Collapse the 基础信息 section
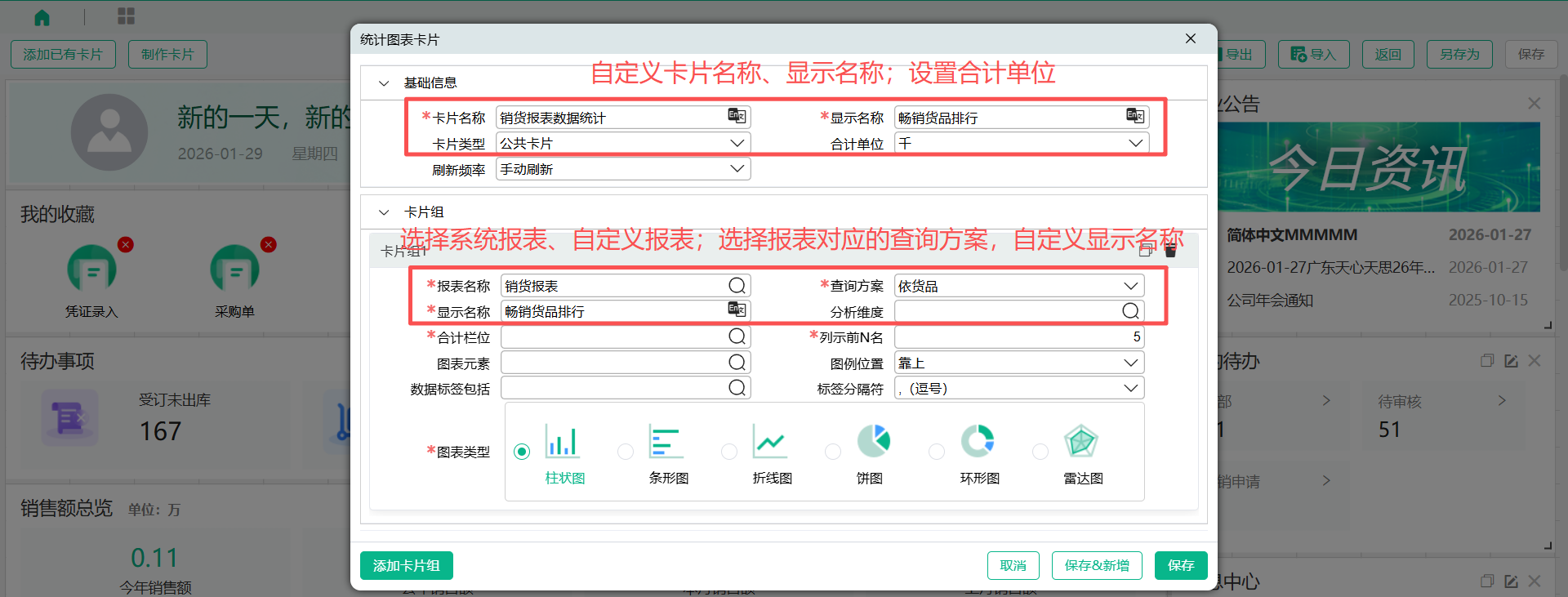Screen dimensions: 1568x597 384,83
